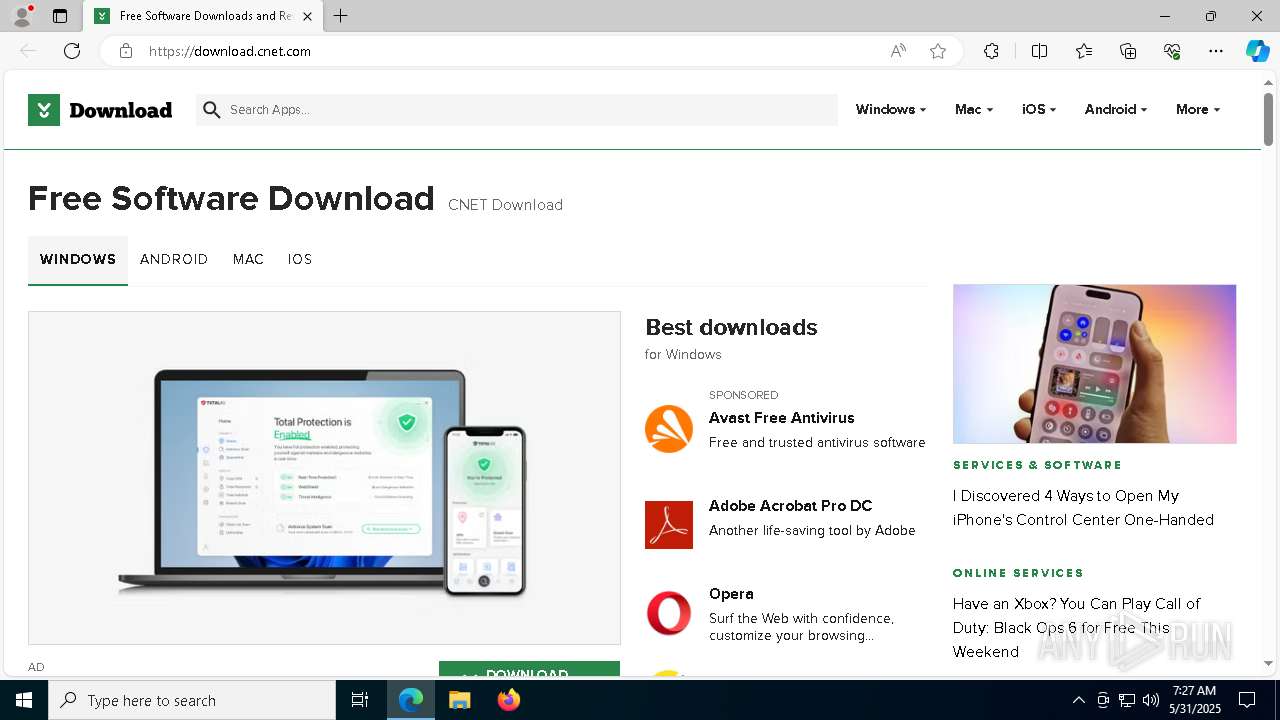This screenshot has width=1280, height=720.
Task: Open the tab actions menu icon
Action: coord(60,16)
